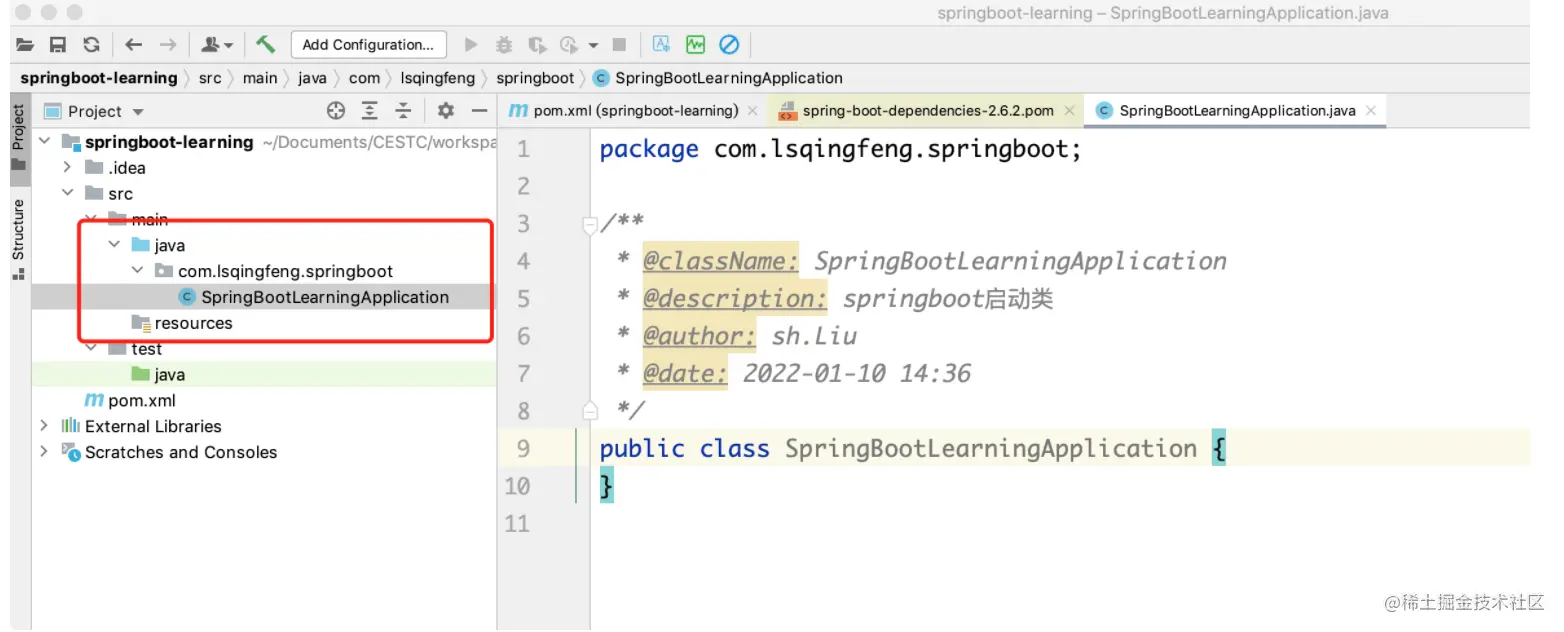
Task: Select the pom.xml file in the project tree
Action: tap(130, 400)
